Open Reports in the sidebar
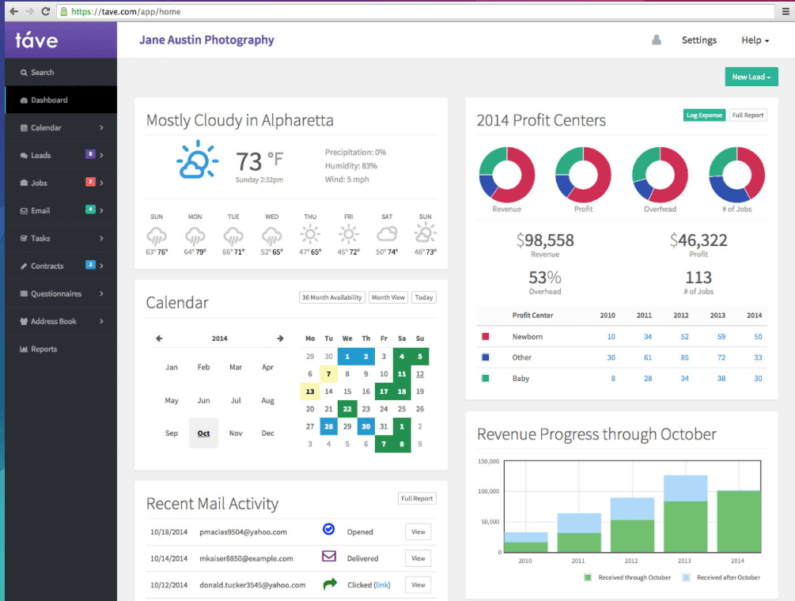Image resolution: width=795 pixels, height=601 pixels. coord(61,349)
